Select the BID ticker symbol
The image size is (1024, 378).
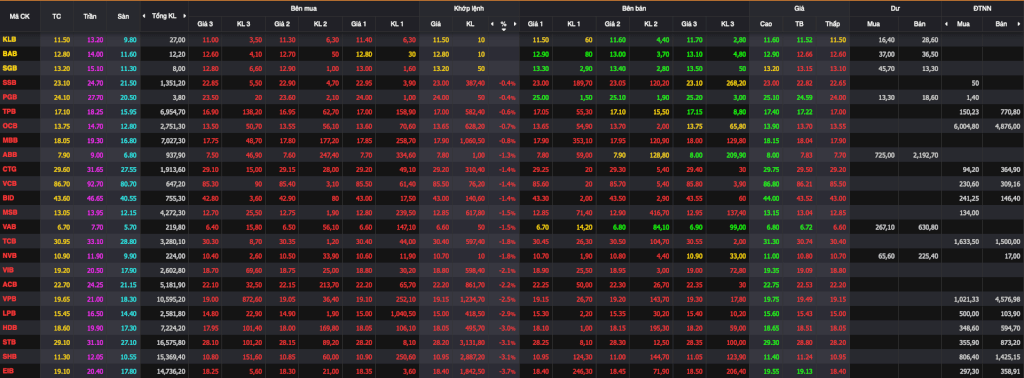(9, 197)
